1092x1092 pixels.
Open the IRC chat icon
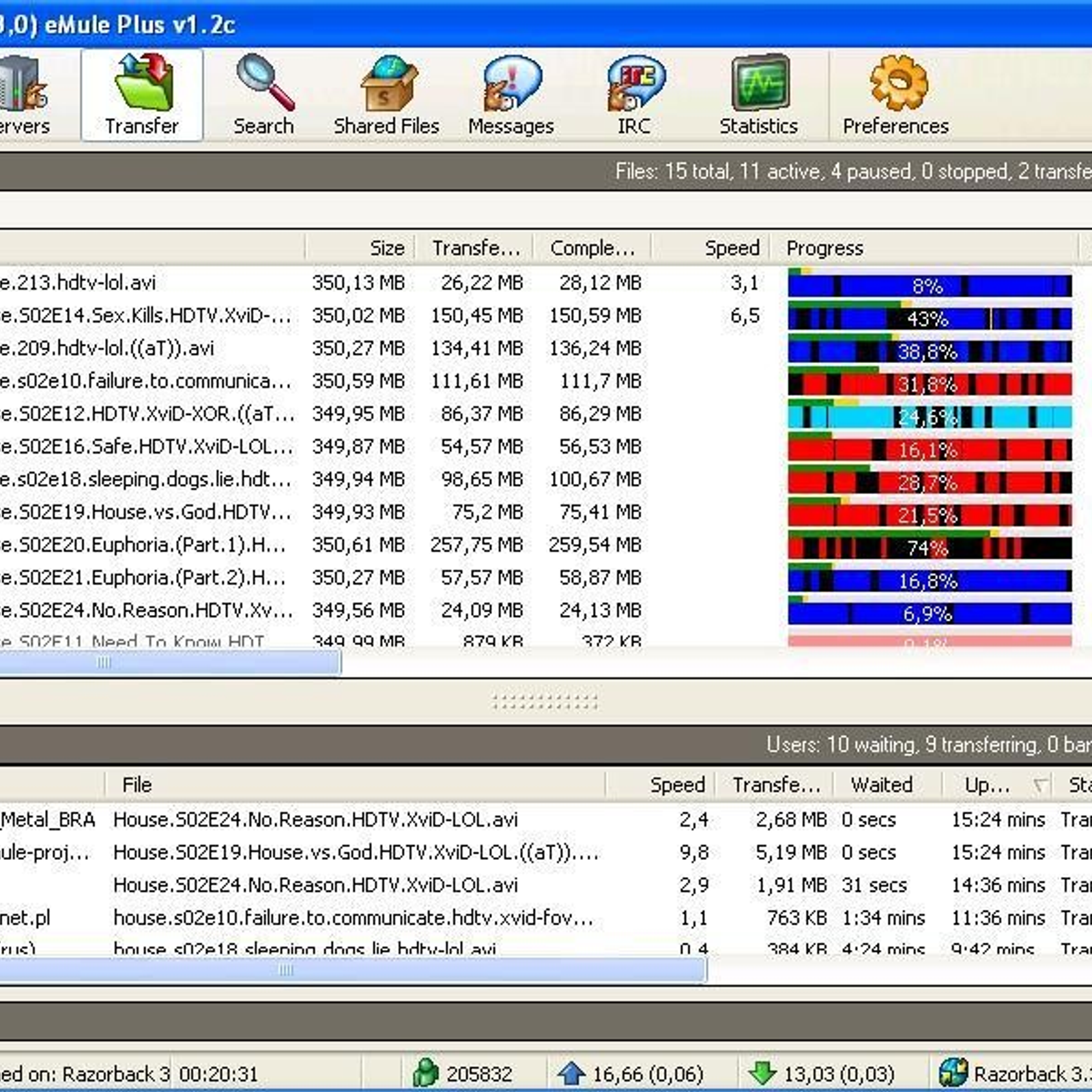pos(635,85)
